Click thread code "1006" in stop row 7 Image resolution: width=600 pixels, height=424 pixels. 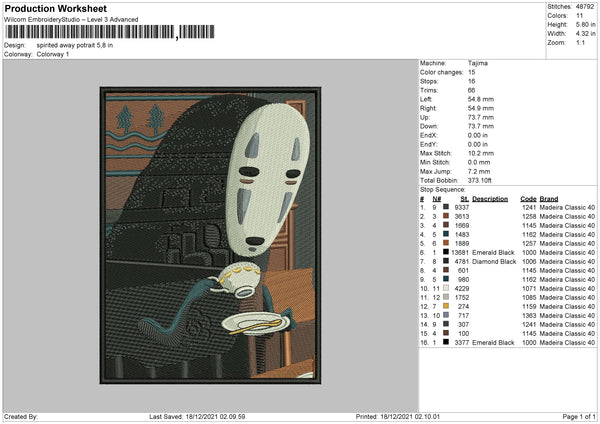pos(529,261)
